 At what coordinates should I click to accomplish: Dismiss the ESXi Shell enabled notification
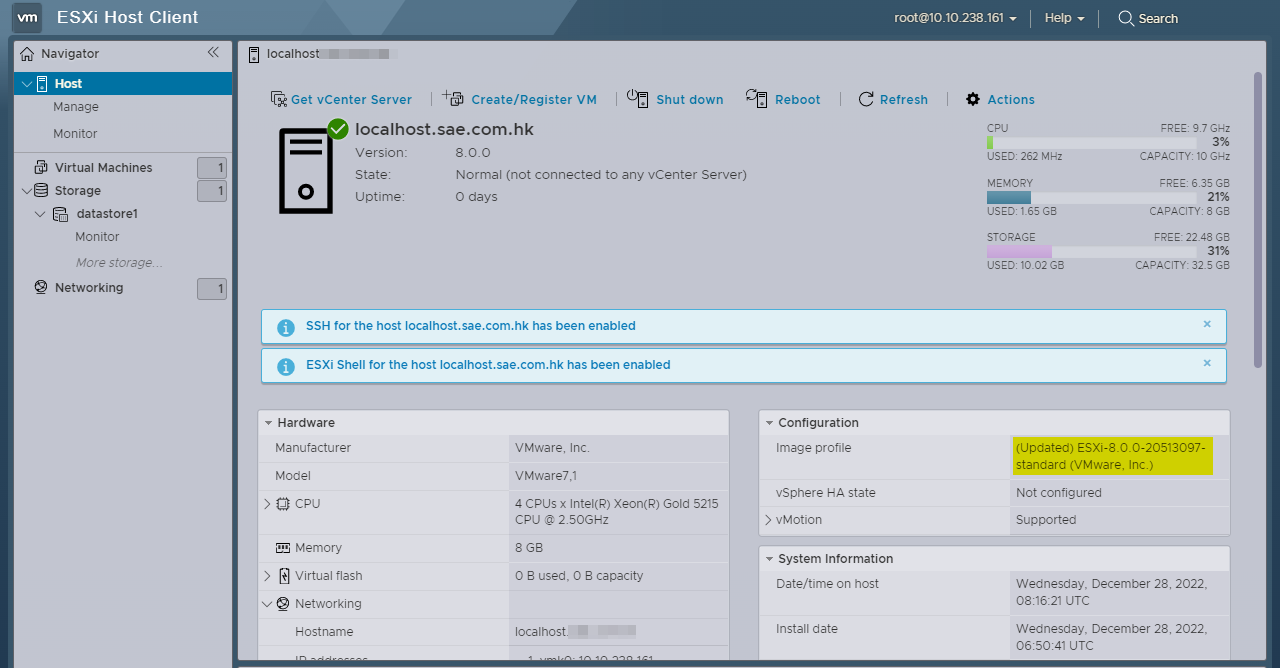(x=1207, y=364)
